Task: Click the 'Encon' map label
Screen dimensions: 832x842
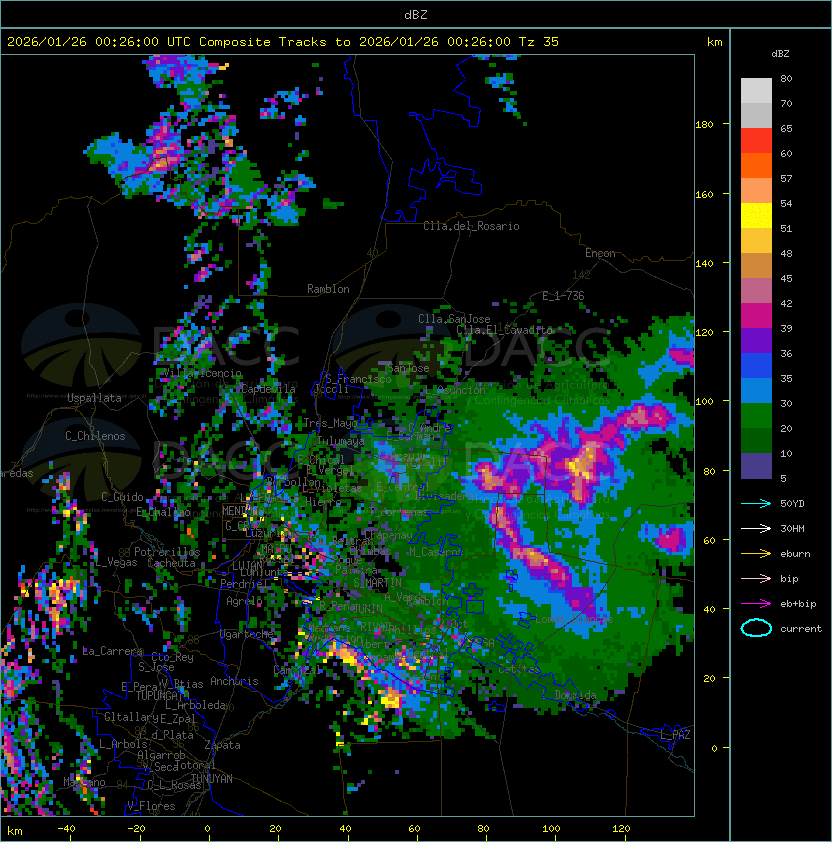Action: pyautogui.click(x=600, y=253)
